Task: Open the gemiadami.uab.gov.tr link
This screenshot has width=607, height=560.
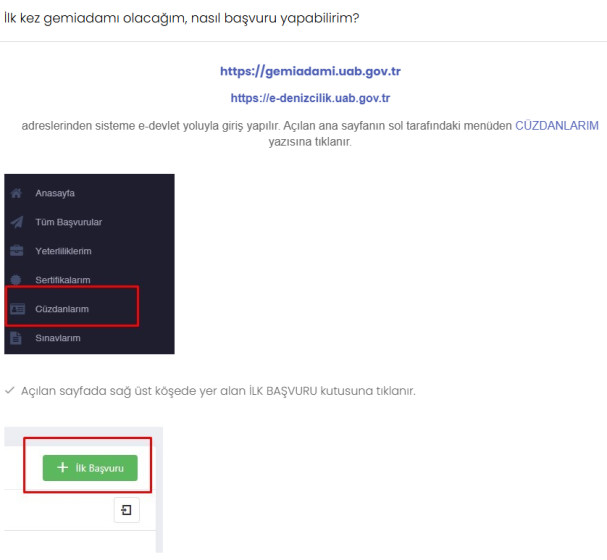Action: pyautogui.click(x=310, y=72)
